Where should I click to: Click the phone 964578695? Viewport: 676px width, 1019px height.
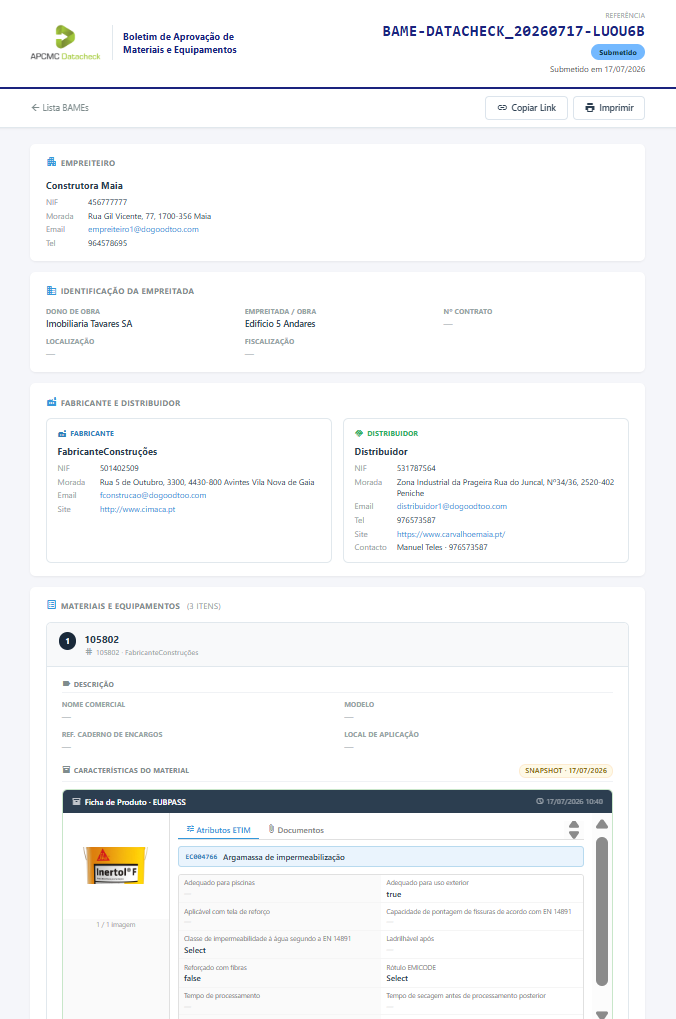coord(108,243)
